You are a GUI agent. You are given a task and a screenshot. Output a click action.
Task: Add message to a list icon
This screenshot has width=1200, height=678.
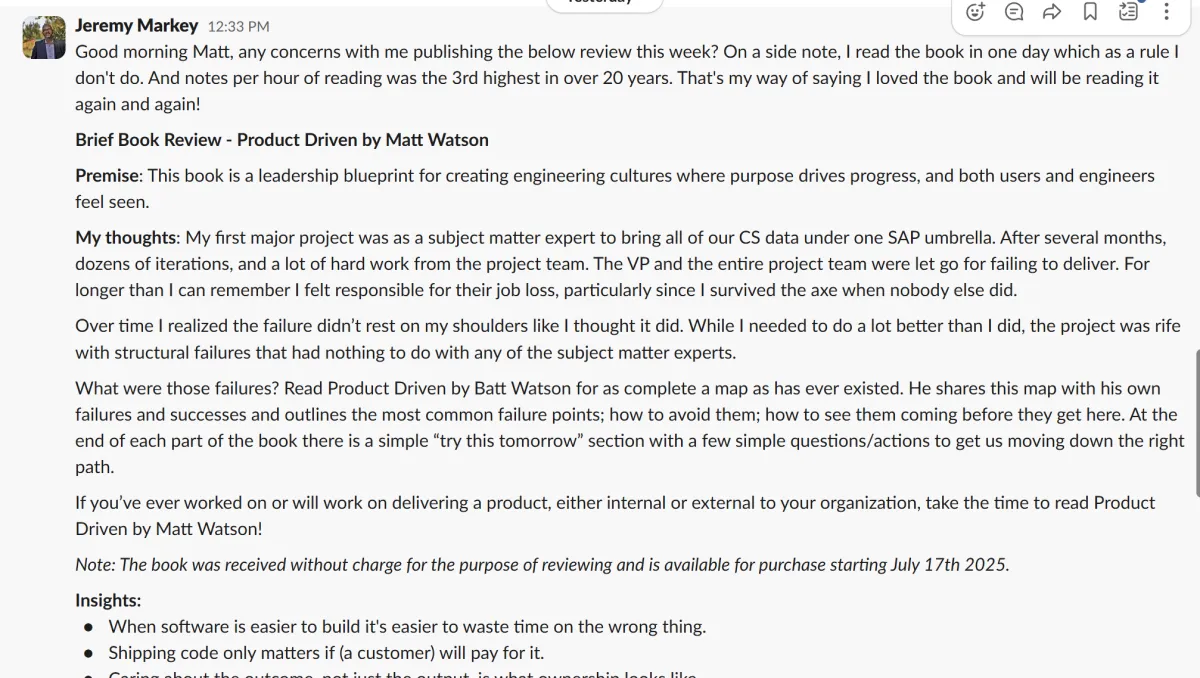coord(1129,12)
